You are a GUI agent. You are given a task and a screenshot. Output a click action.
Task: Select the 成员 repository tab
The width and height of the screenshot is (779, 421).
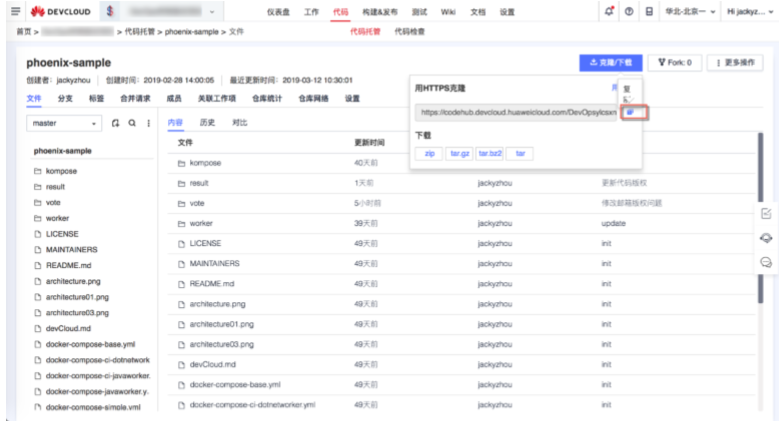pos(174,98)
